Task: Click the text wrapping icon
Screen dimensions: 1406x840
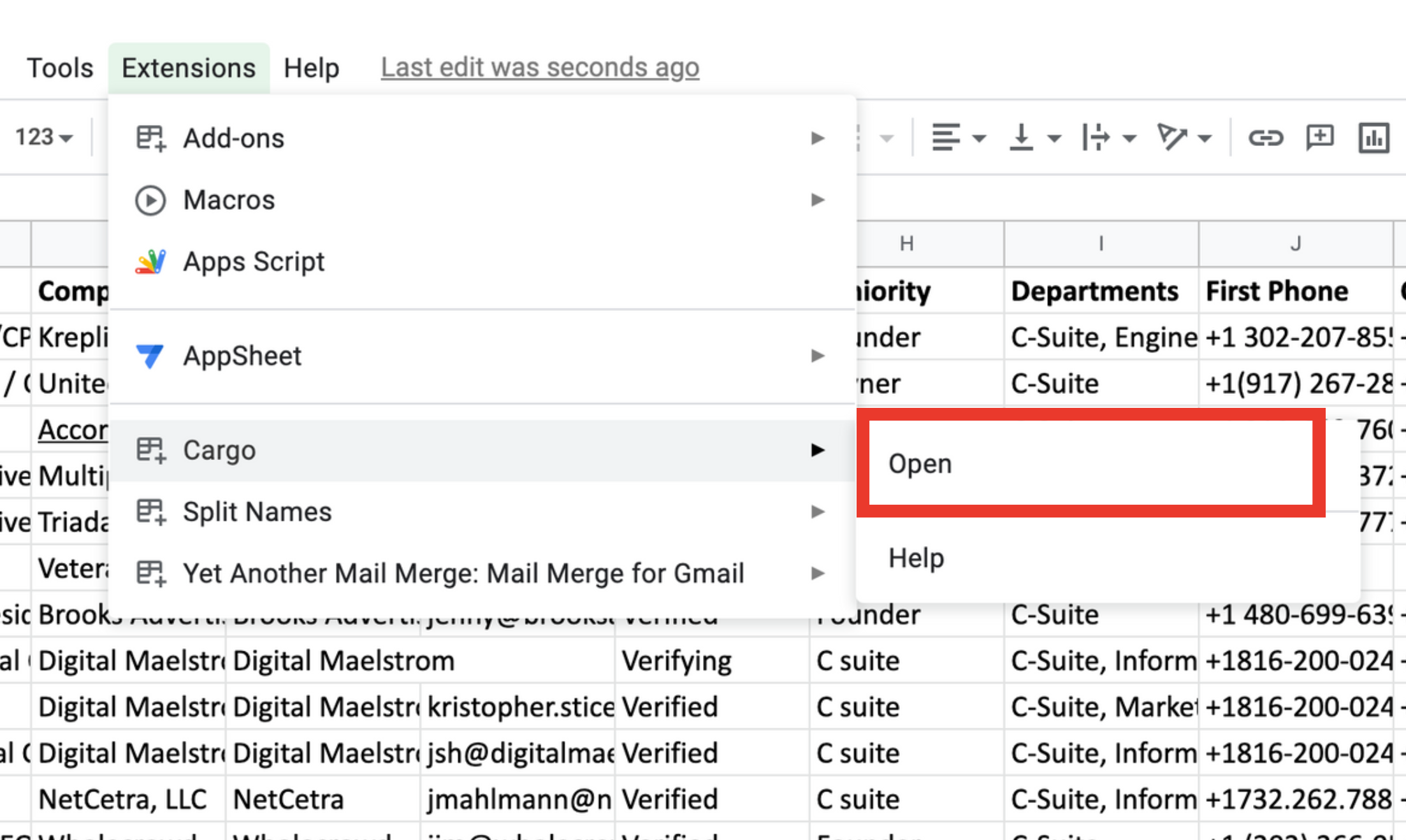Action: [x=1096, y=137]
